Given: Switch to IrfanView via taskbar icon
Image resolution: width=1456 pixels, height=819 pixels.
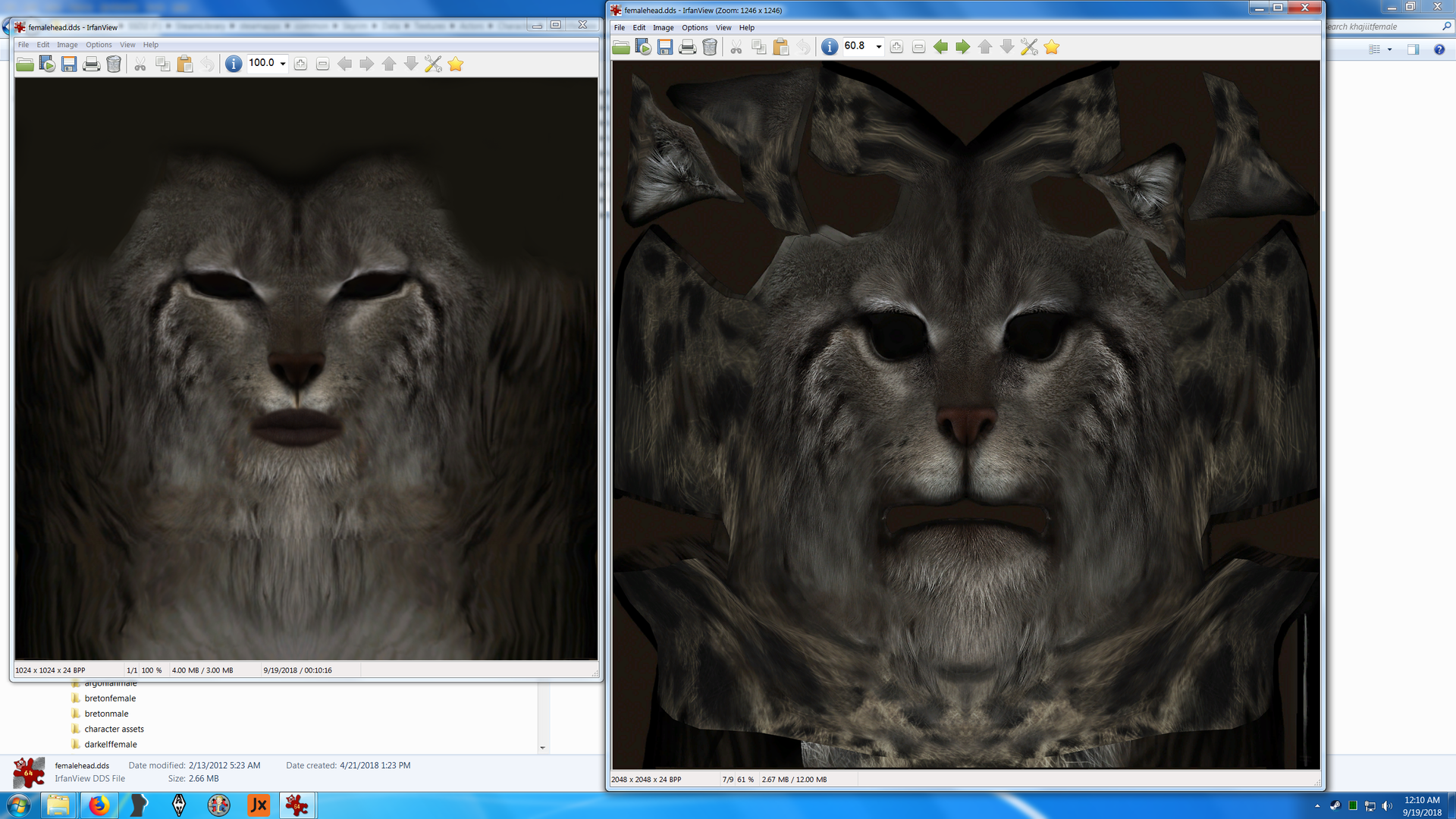Looking at the screenshot, I should [x=297, y=805].
